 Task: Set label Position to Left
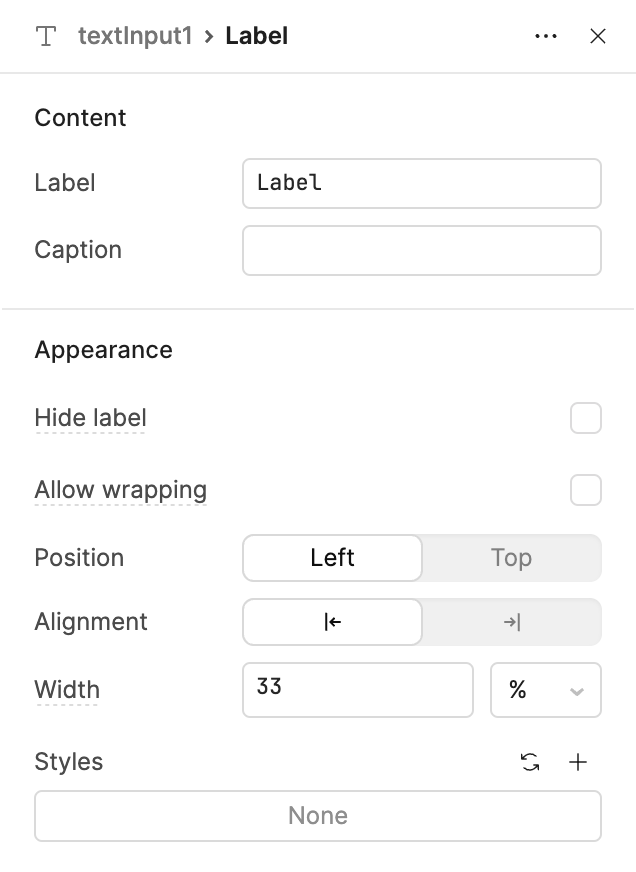(x=332, y=558)
